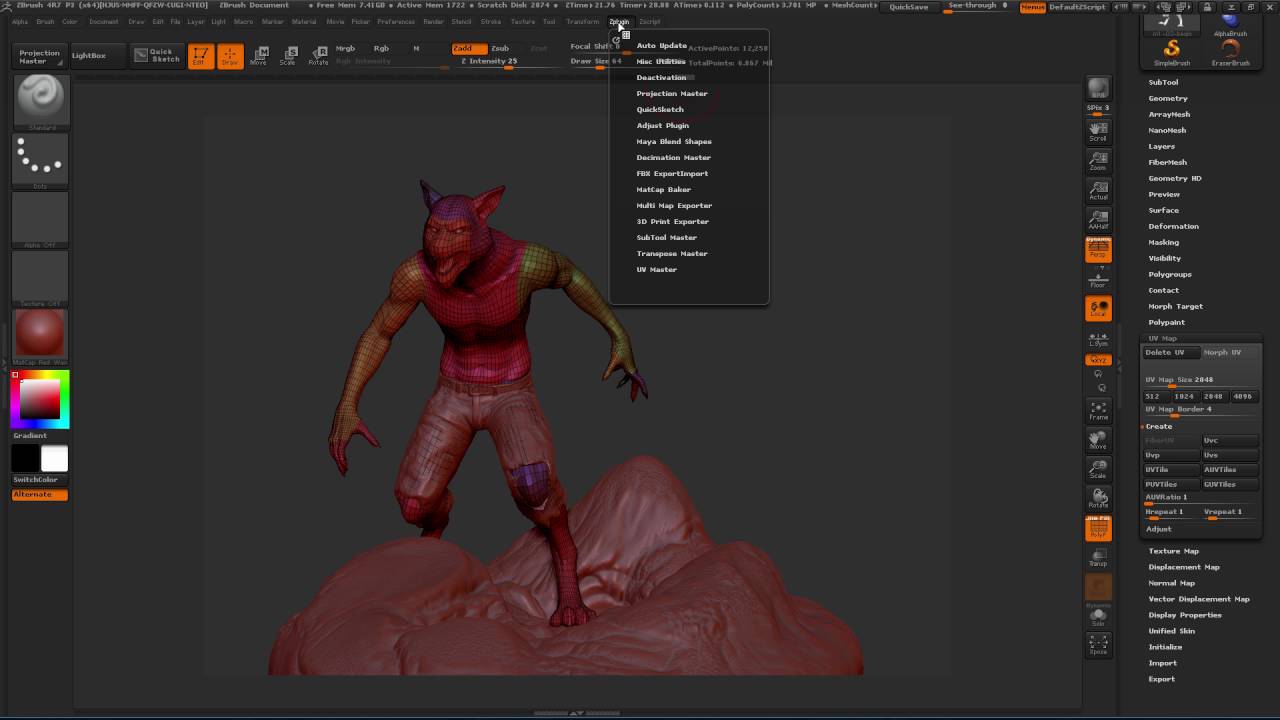Expand the Texture Map section

click(1174, 551)
